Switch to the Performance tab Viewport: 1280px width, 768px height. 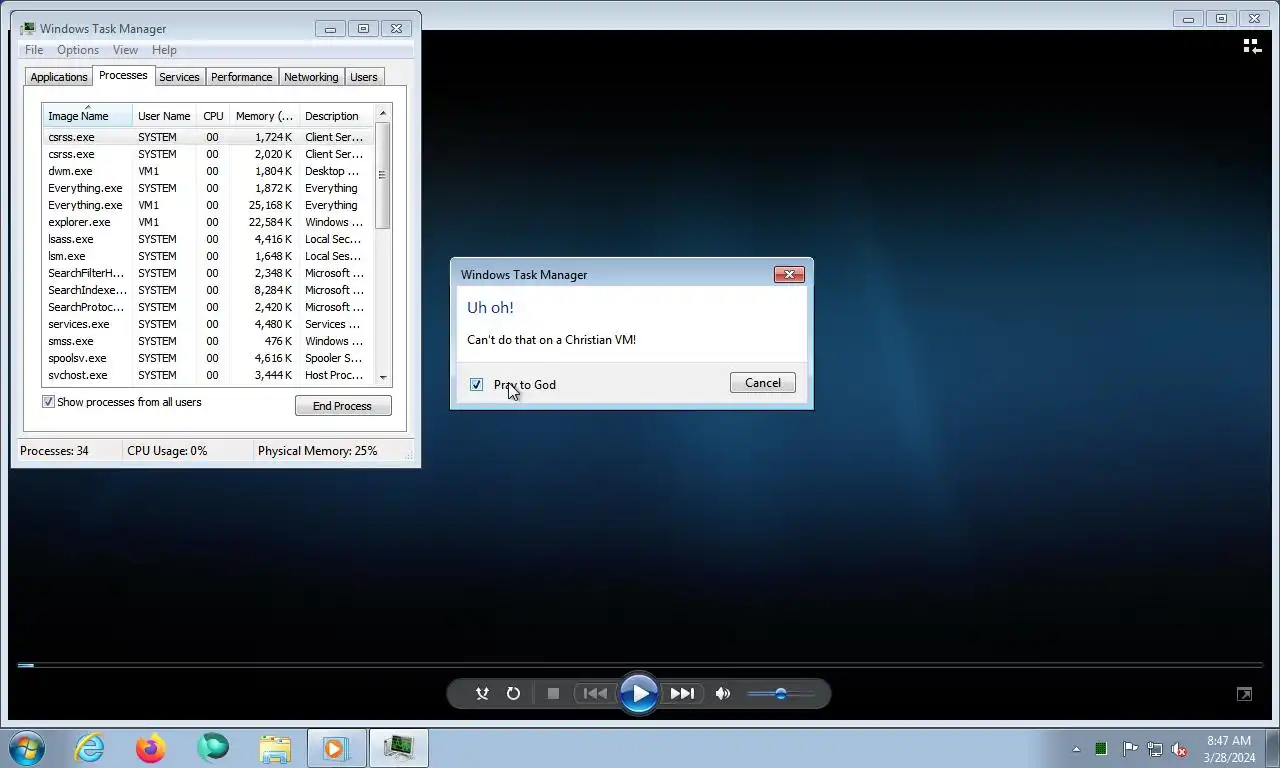point(241,77)
